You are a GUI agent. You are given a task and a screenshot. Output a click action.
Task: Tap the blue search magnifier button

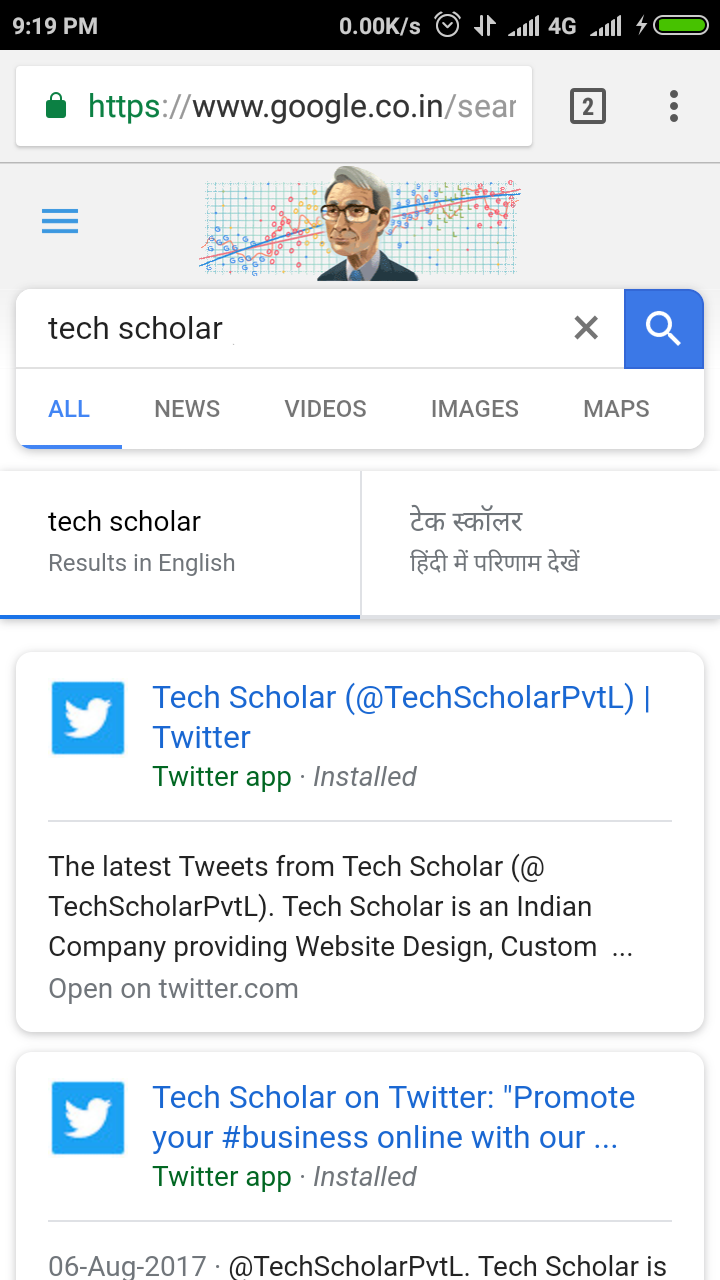pos(664,329)
